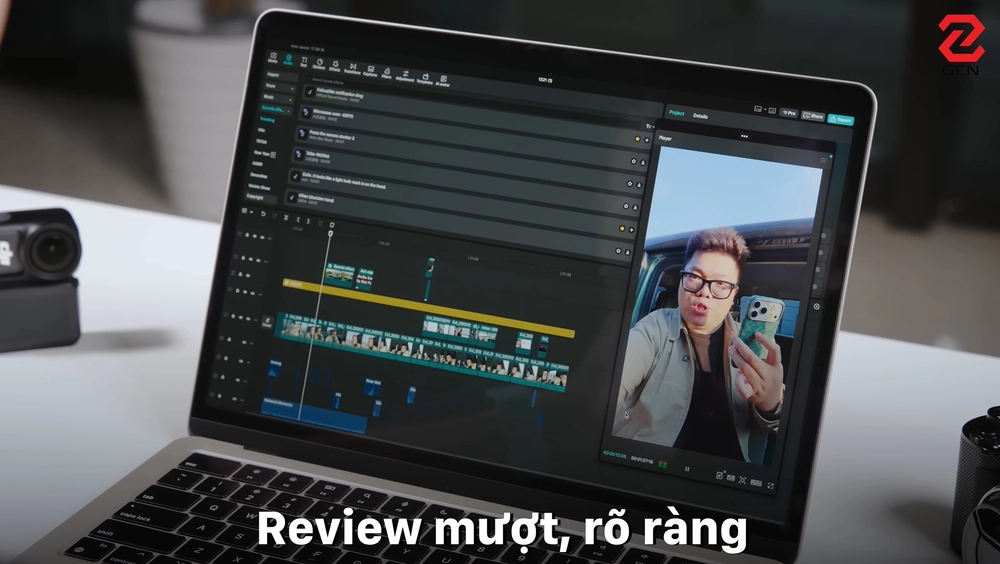The width and height of the screenshot is (1000, 564).
Task: Switch to the Details tab
Action: point(700,116)
